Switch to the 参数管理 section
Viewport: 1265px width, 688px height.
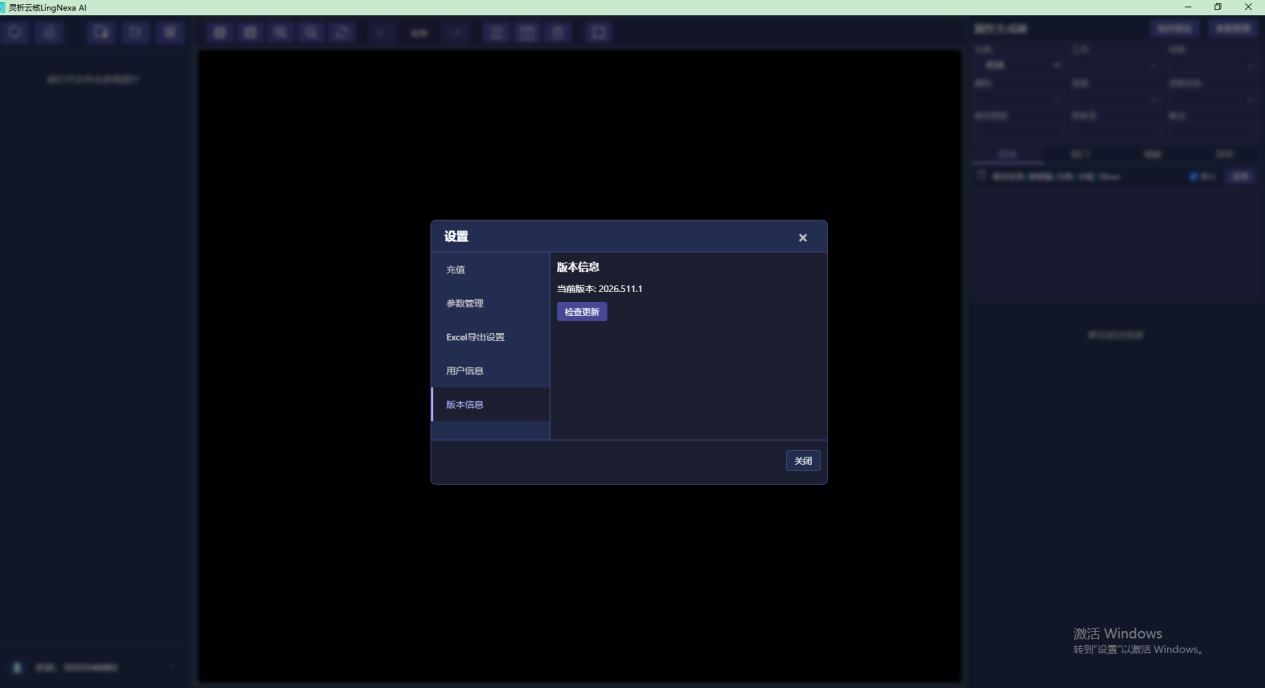click(x=490, y=303)
